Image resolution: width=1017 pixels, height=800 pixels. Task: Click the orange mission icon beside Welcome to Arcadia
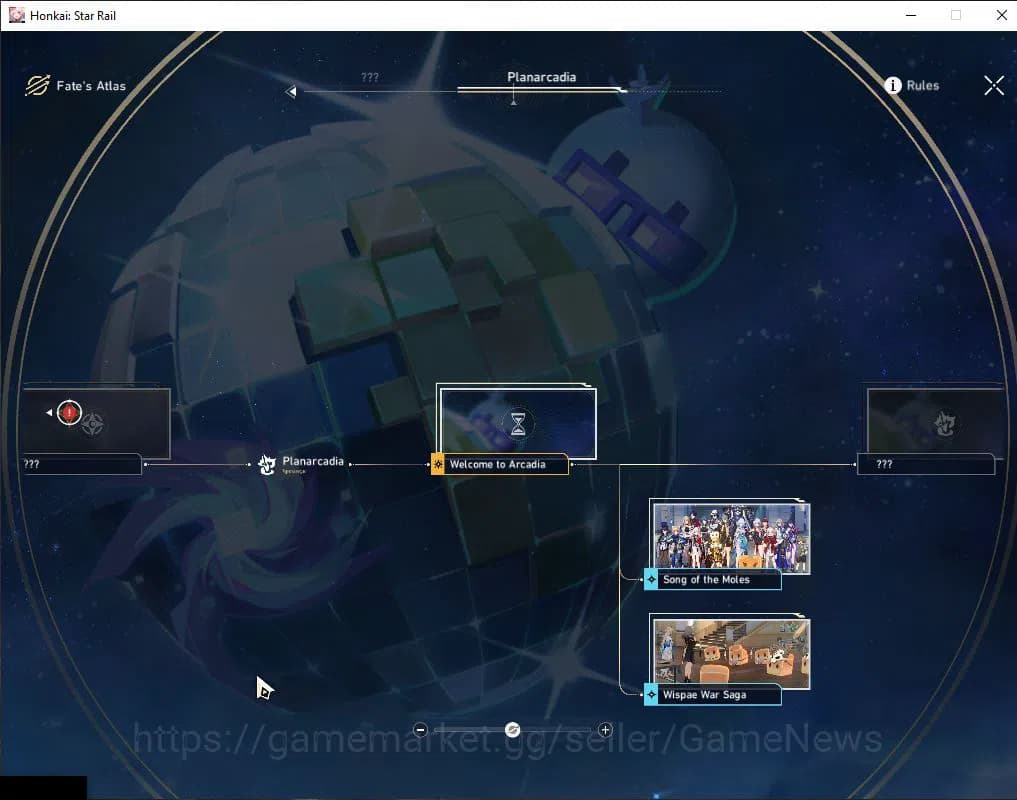(438, 464)
